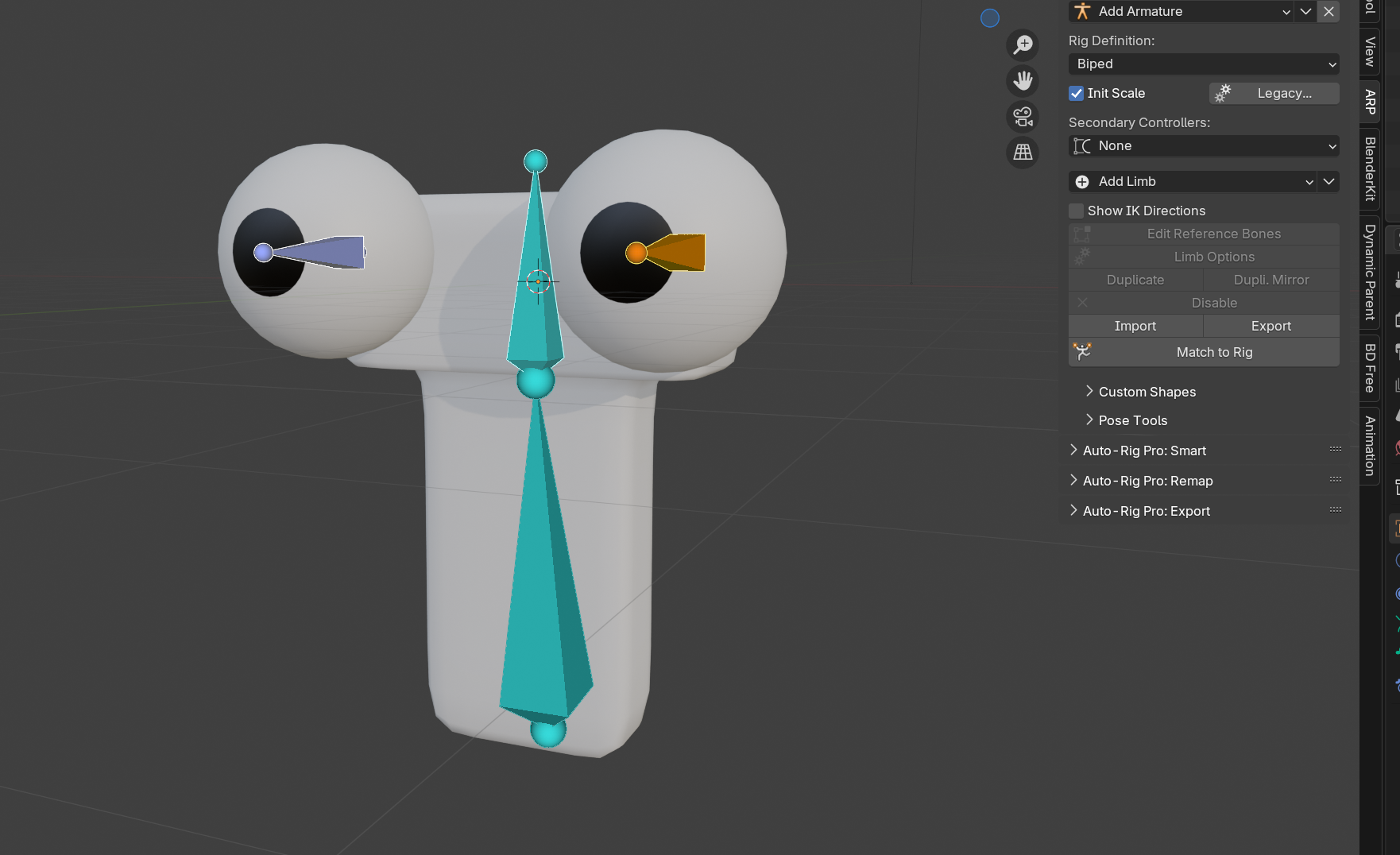Switch to the BD Free sidebar tab
This screenshot has height=855, width=1400.
click(x=1370, y=368)
